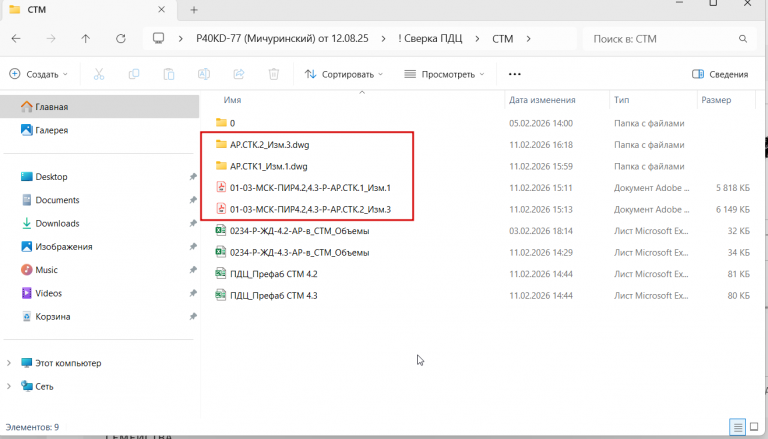Click the computer icon in the address bar
The image size is (768, 439).
tap(158, 38)
